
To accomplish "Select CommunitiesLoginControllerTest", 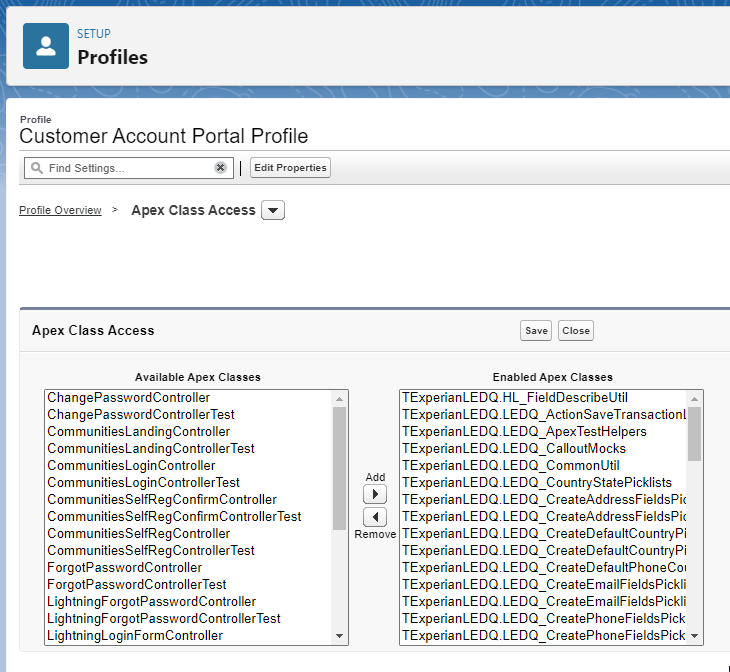I will tap(189, 482).
